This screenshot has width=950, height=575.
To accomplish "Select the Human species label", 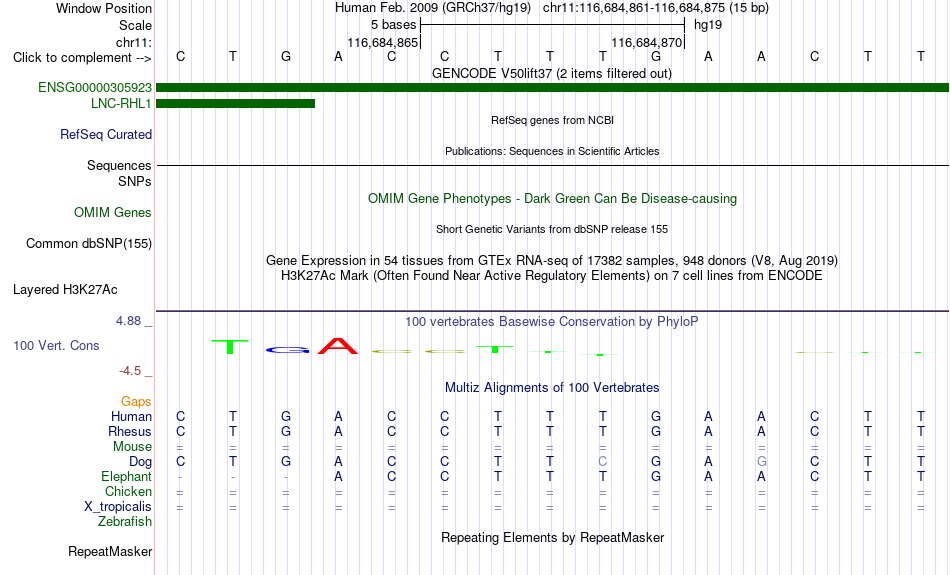I will pos(131,416).
